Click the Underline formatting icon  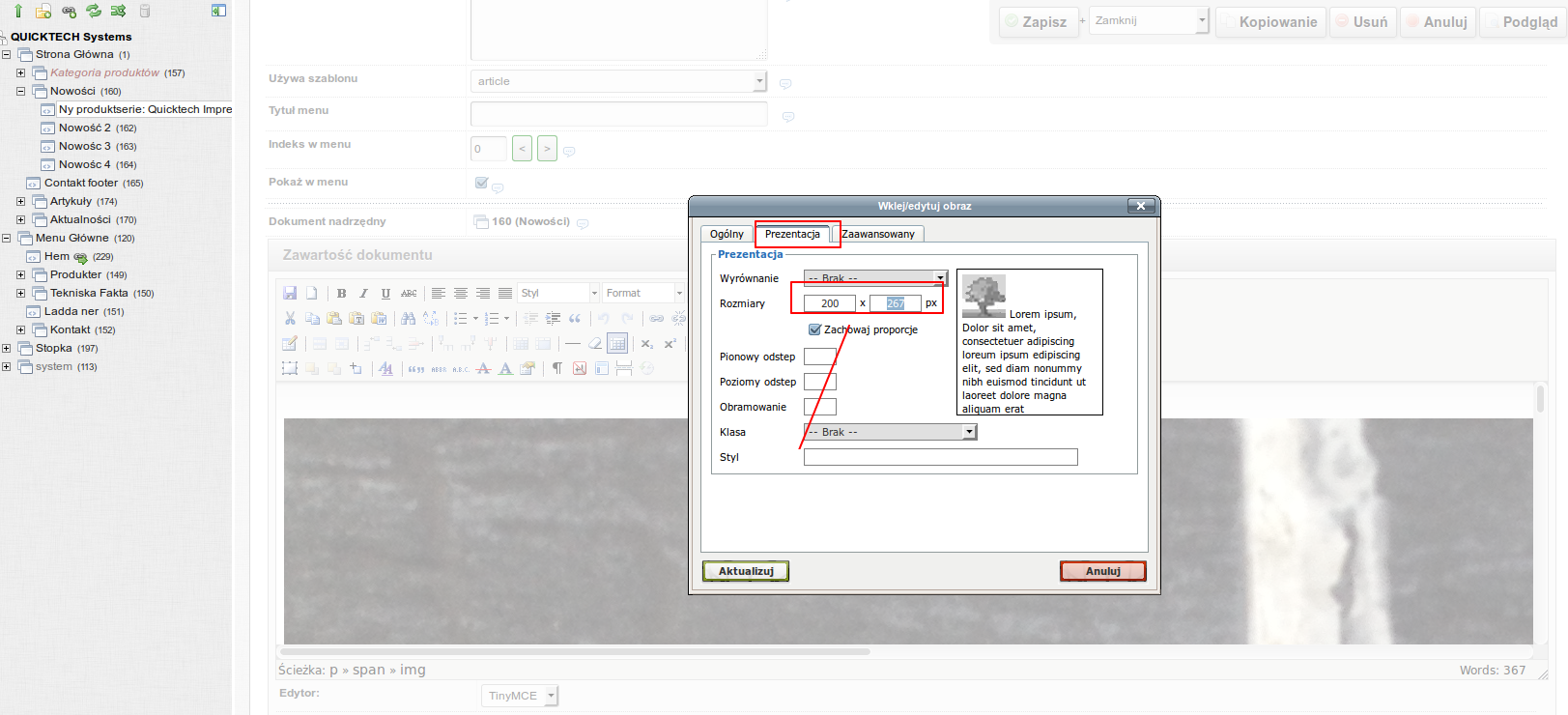click(x=385, y=293)
